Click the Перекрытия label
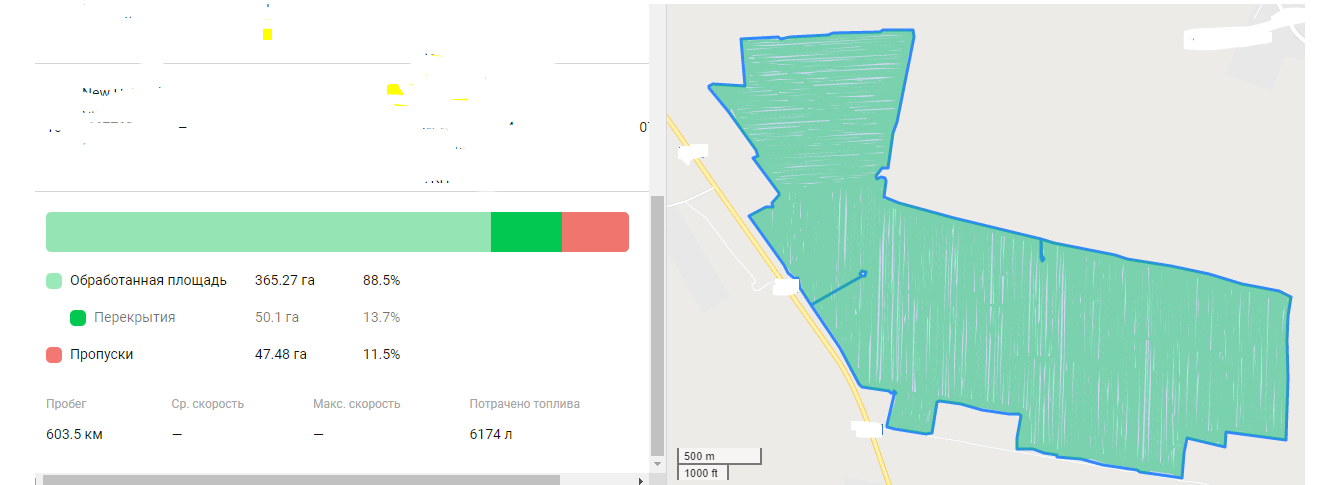 coord(134,318)
